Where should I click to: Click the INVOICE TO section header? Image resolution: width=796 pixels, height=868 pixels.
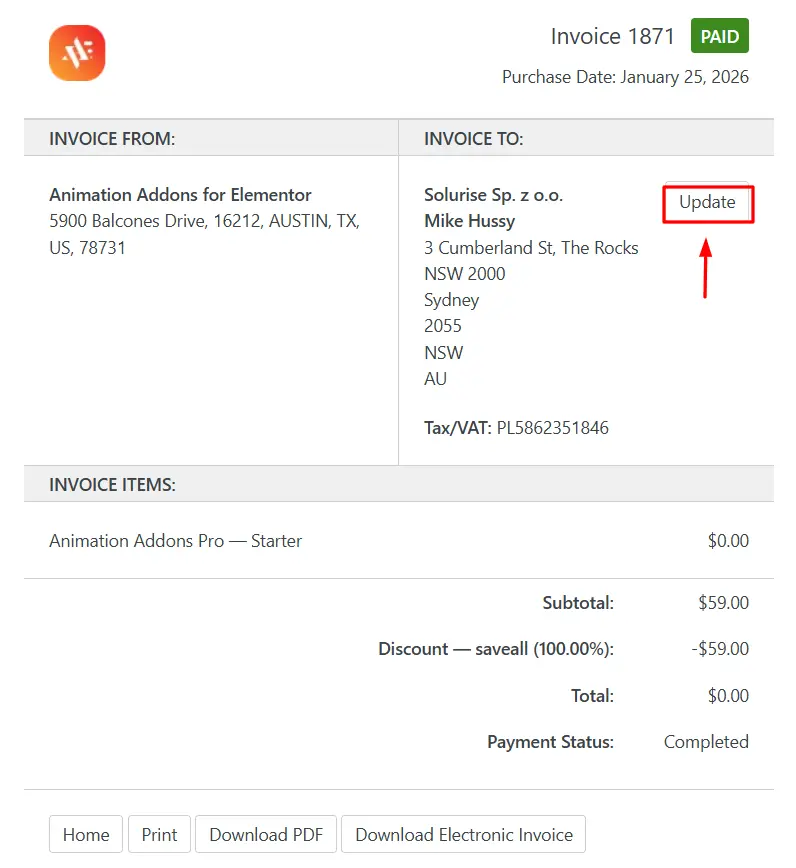(x=473, y=138)
